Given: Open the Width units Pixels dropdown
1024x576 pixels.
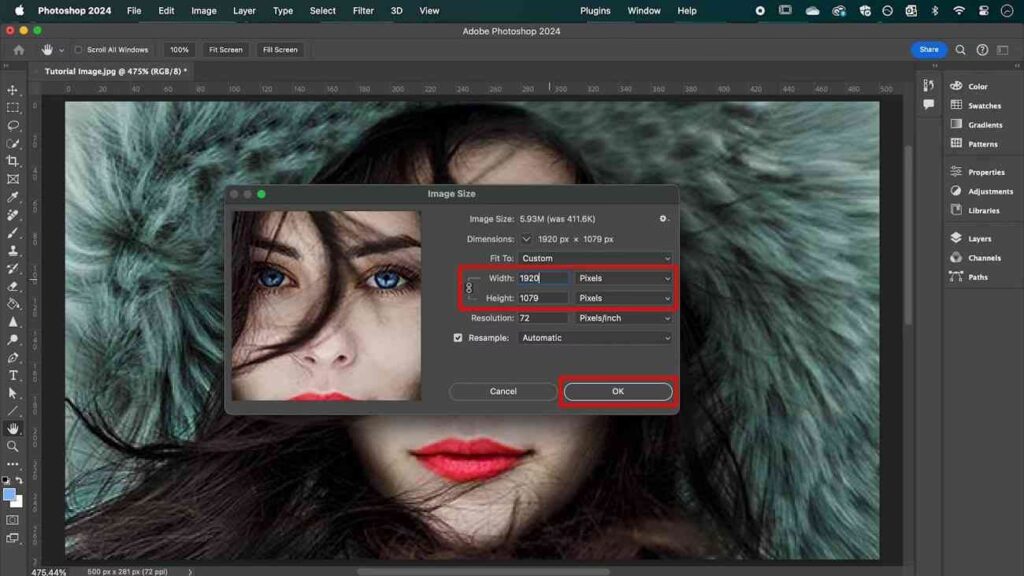Looking at the screenshot, I should tap(624, 278).
